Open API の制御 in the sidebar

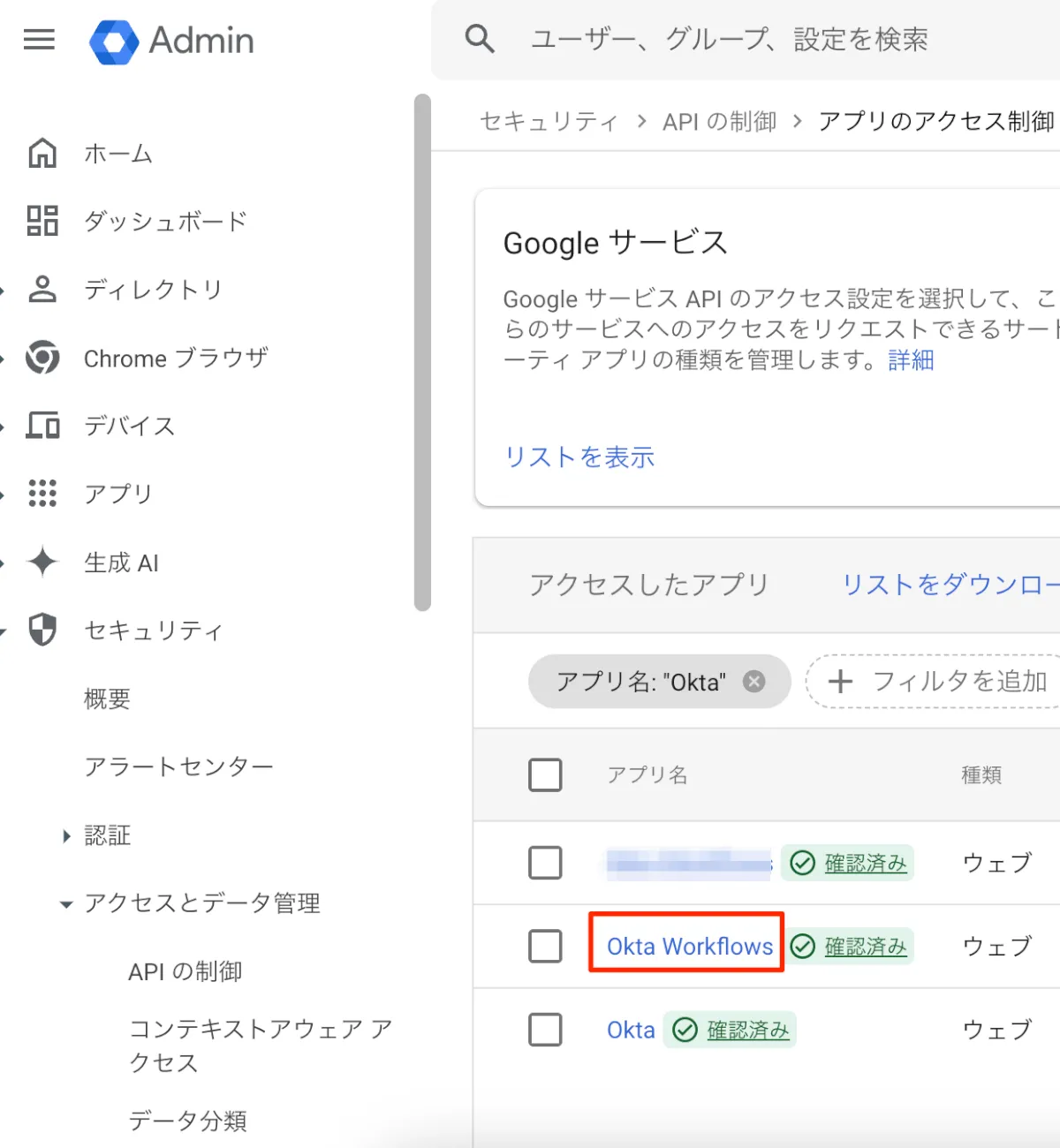point(185,971)
